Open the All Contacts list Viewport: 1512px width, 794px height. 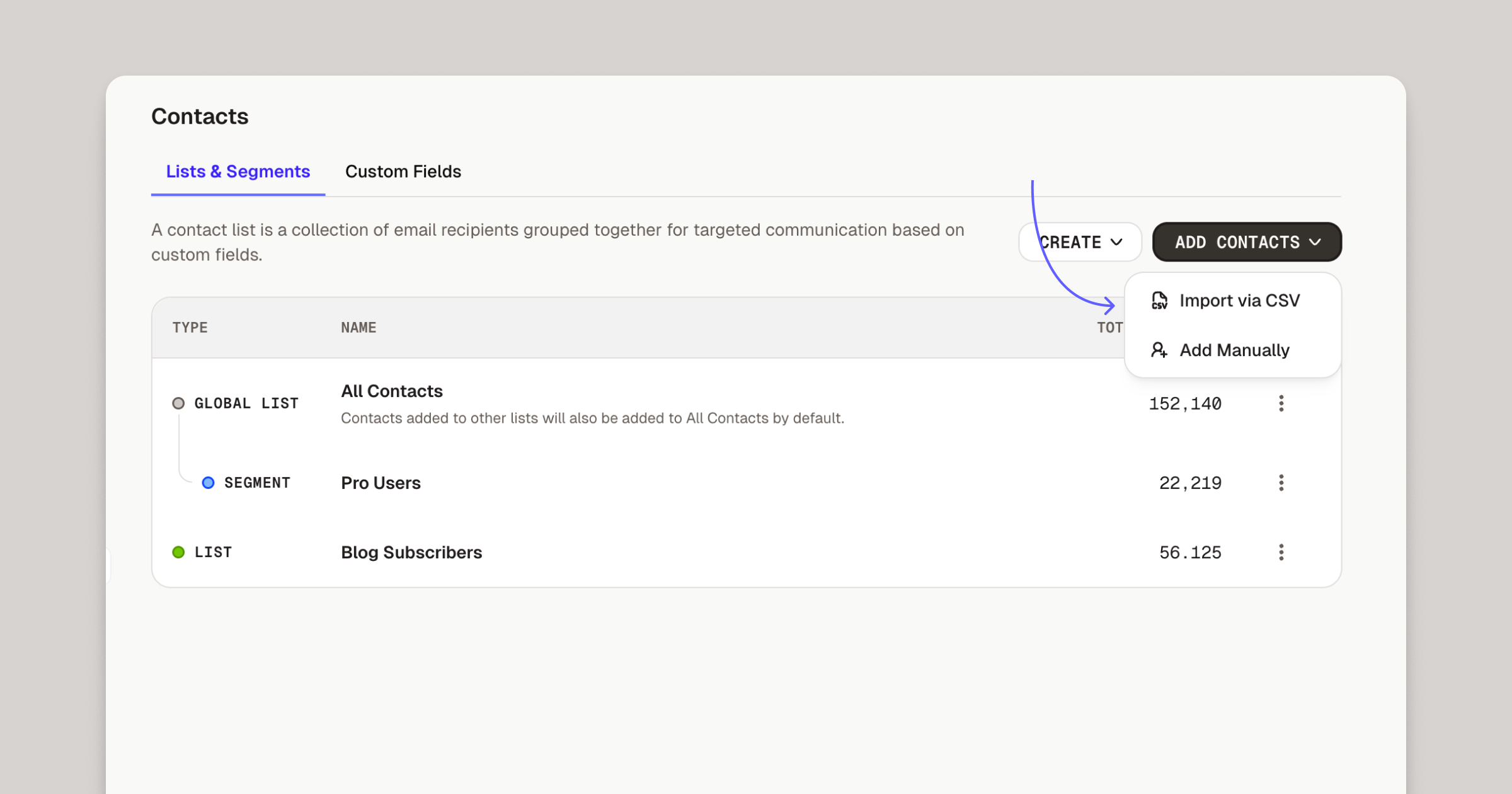(391, 391)
